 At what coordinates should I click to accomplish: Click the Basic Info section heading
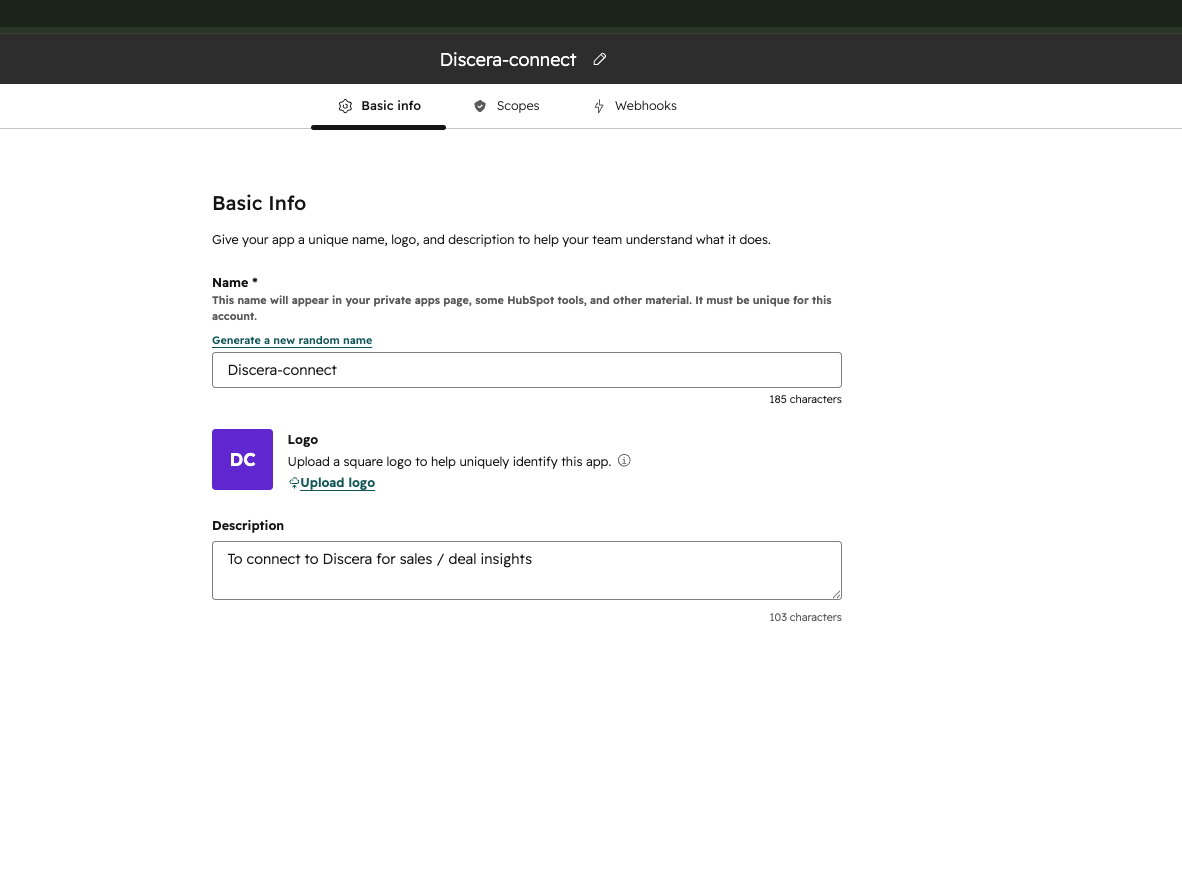259,203
